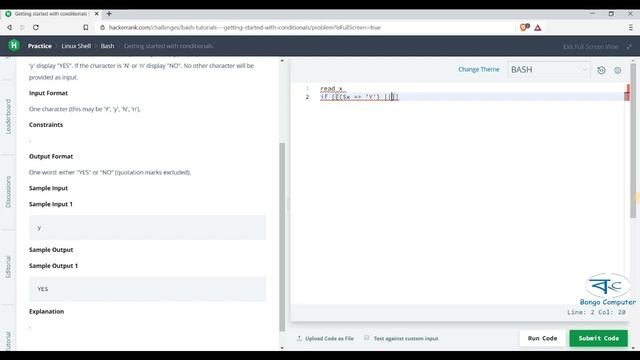Click the browser forward arrow
The image size is (640, 360).
click(22, 27)
